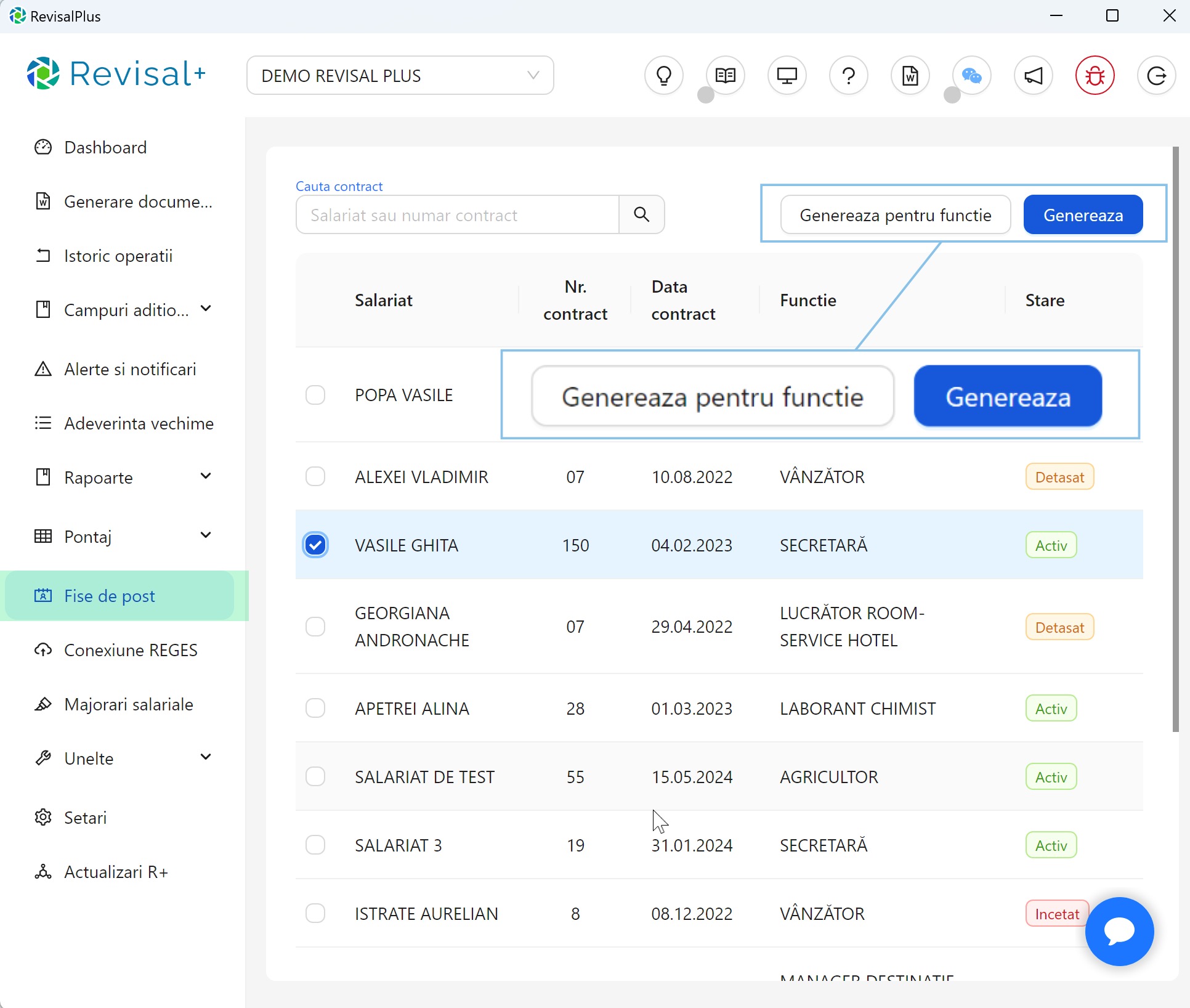Viewport: 1190px width, 1008px height.
Task: Open the book manual icon
Action: (725, 76)
